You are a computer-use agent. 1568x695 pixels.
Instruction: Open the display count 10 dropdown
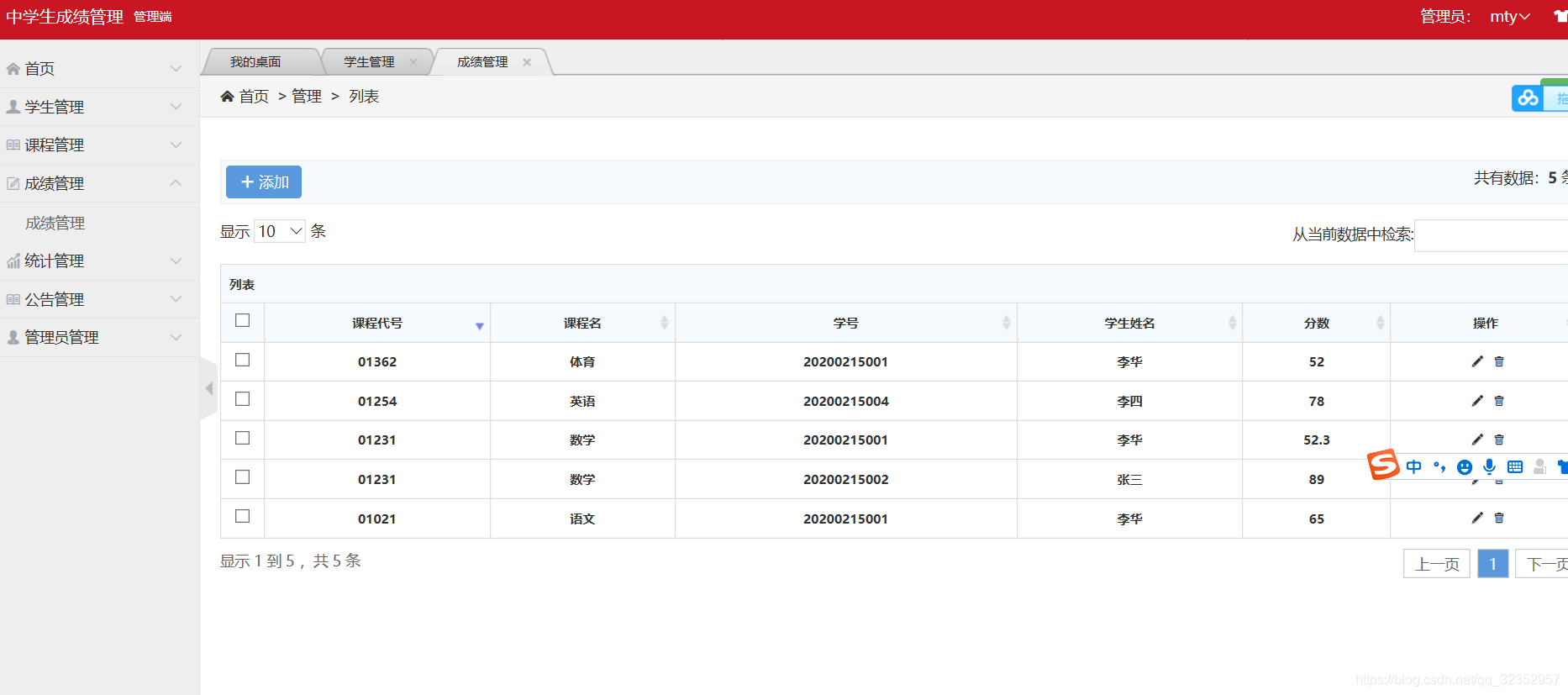click(x=280, y=231)
